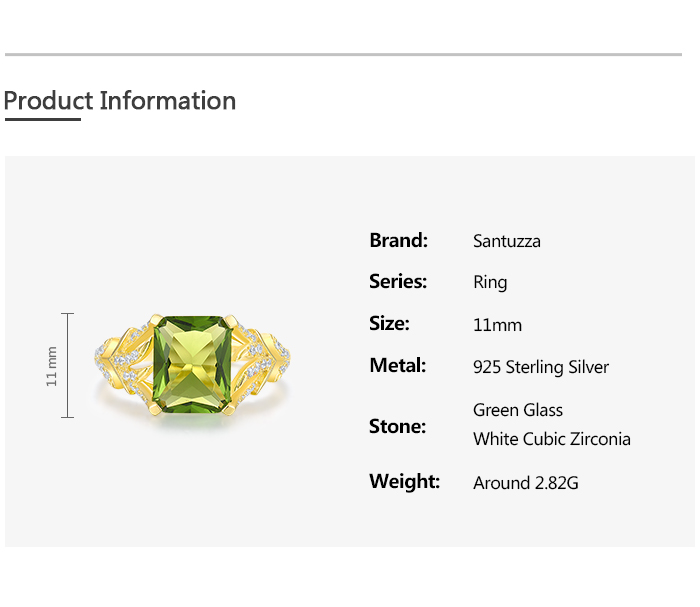Viewport: 700px width, 607px height.
Task: Select the Series: label
Action: click(398, 282)
